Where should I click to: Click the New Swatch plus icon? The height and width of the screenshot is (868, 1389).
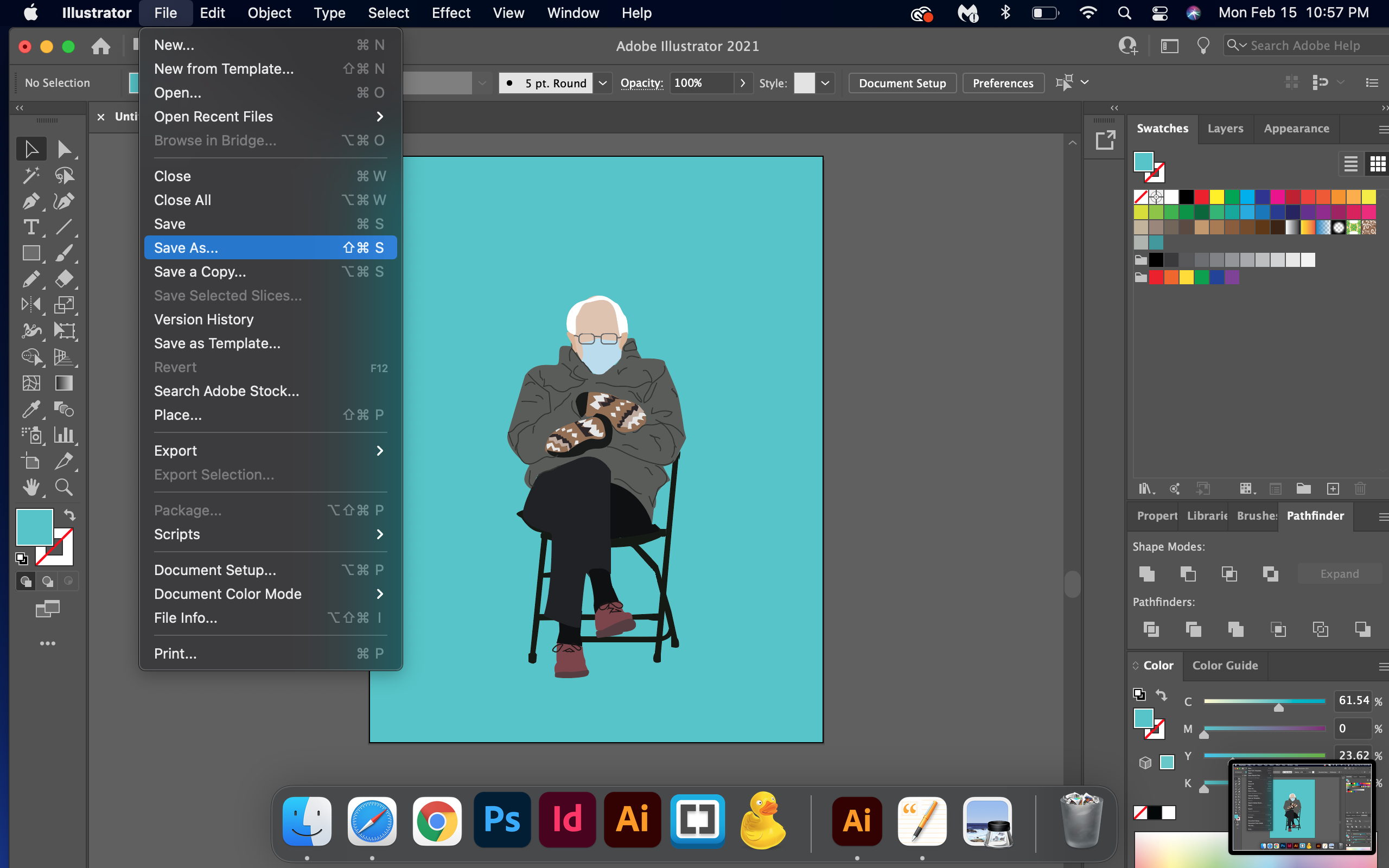point(1333,489)
